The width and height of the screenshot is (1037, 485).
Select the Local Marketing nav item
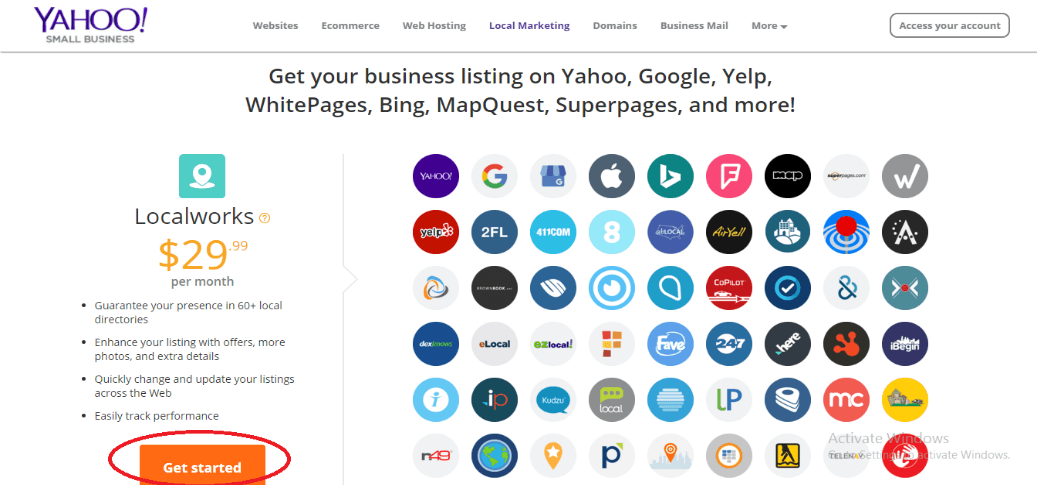click(x=529, y=26)
